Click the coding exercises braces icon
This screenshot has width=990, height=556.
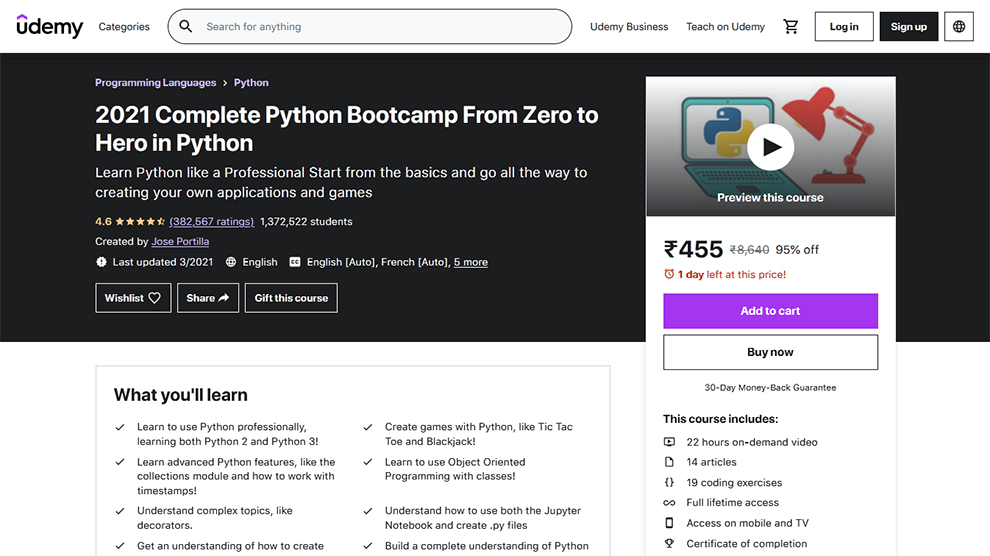(669, 482)
